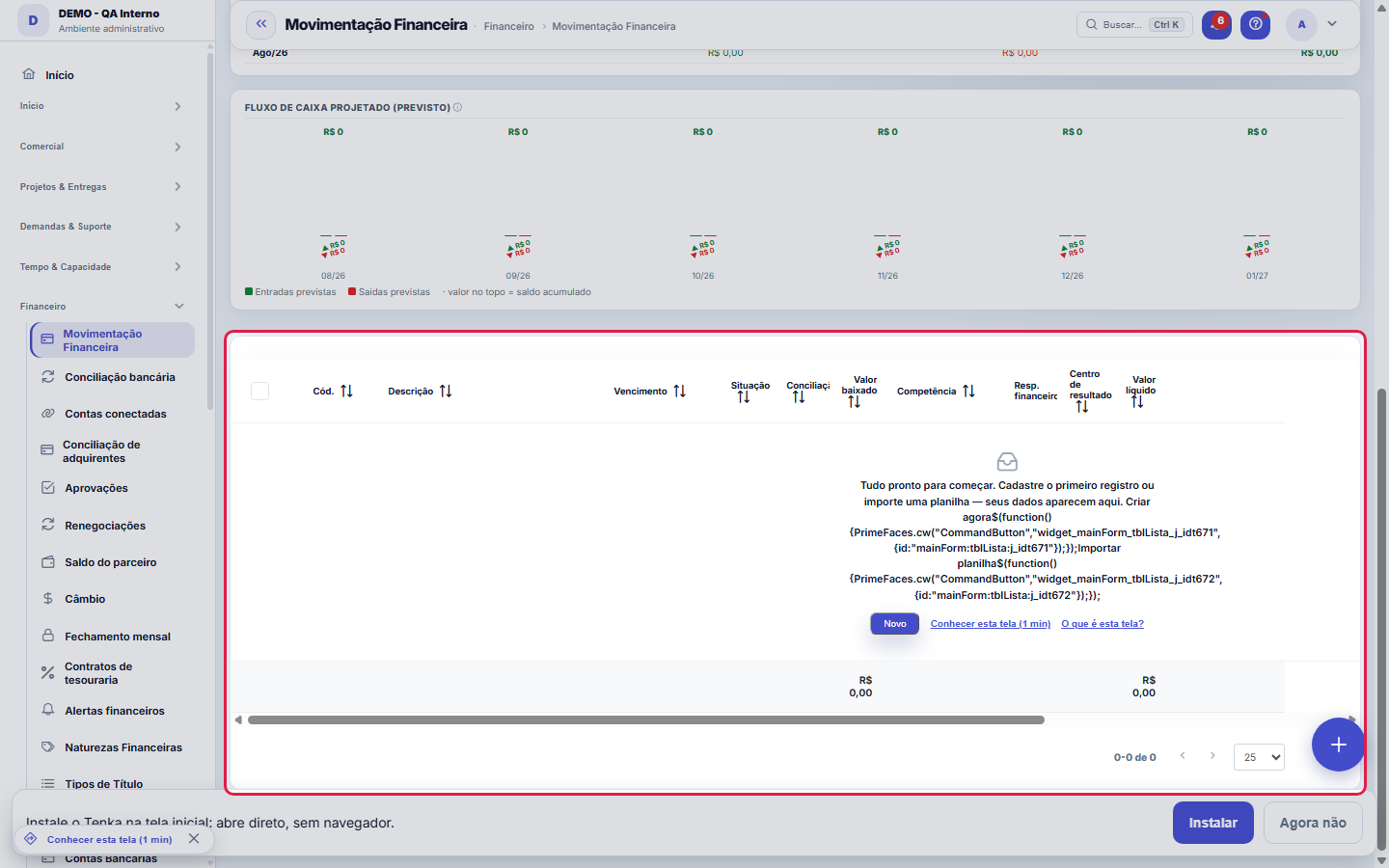Expand the Projetos & Entregas sidebar section
This screenshot has height=868, width=1389.
(x=101, y=187)
